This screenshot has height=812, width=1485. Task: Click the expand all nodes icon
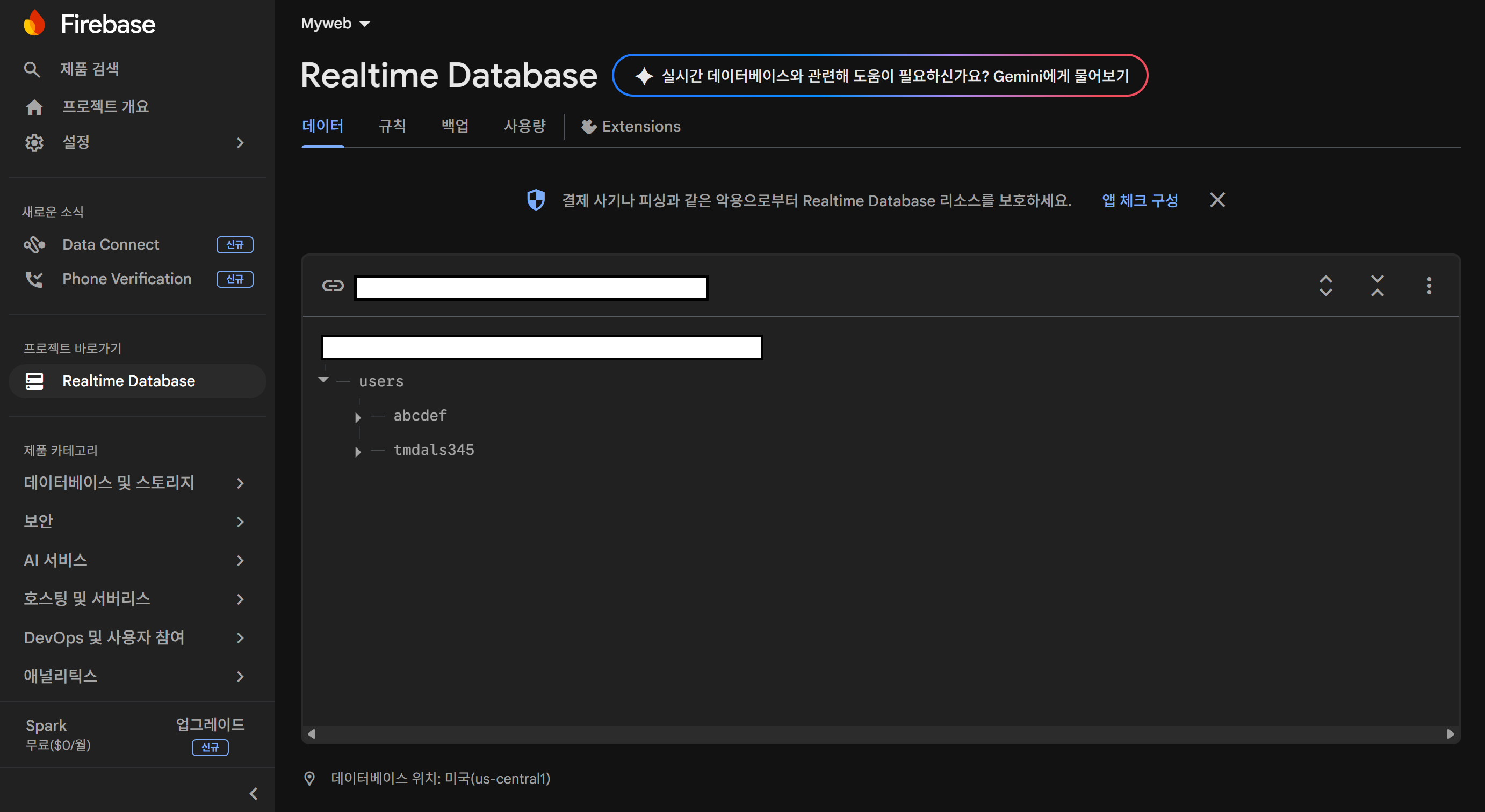pos(1325,286)
